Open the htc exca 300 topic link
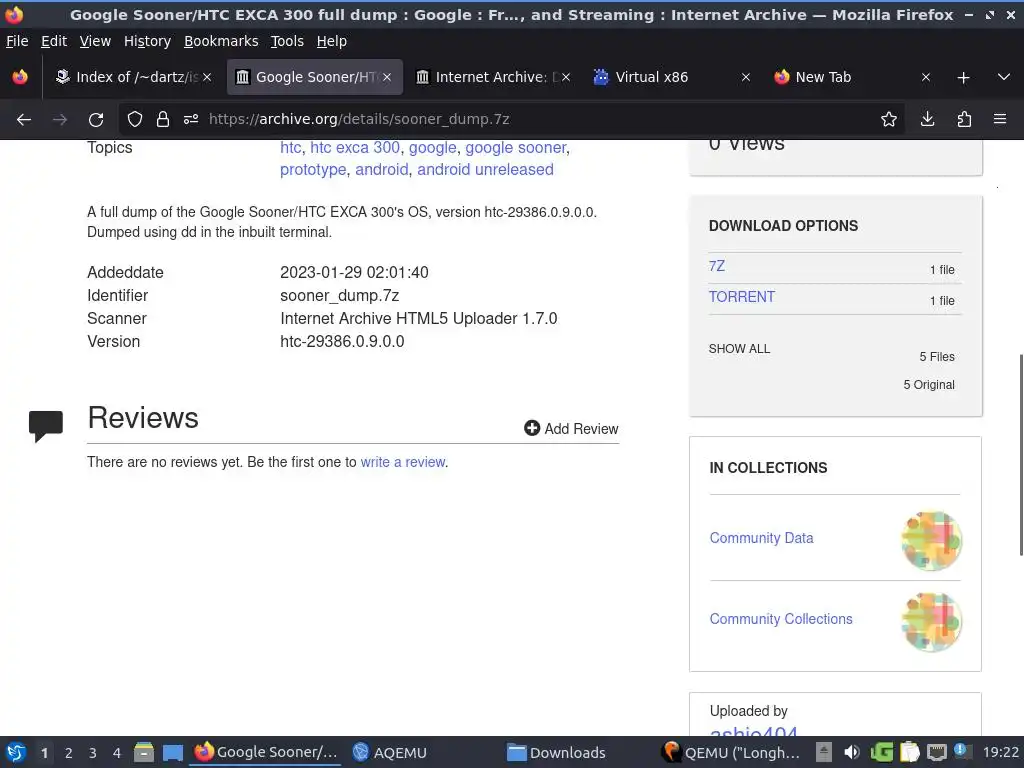This screenshot has height=768, width=1024. point(355,148)
